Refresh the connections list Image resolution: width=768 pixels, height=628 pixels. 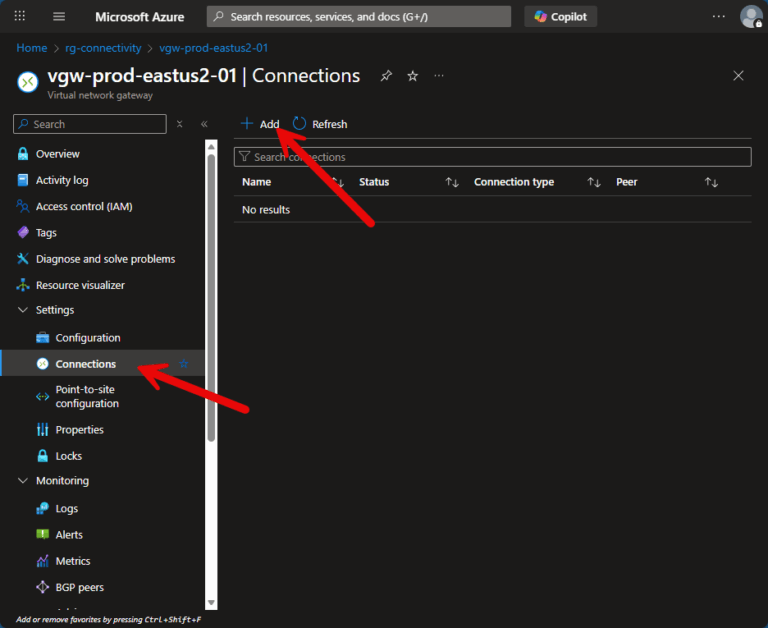coord(320,124)
